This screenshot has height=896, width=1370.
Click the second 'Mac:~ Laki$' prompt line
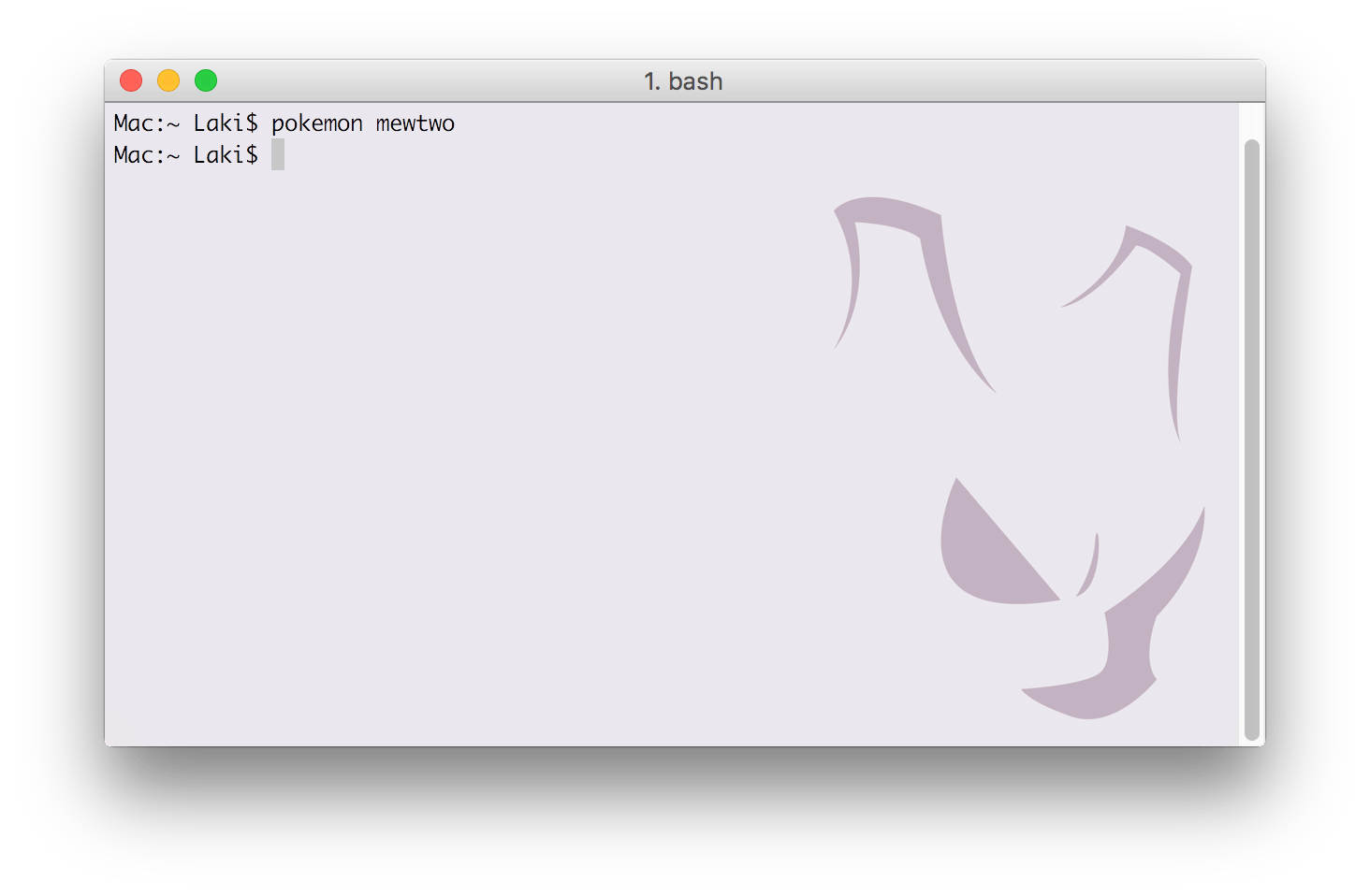coord(185,155)
